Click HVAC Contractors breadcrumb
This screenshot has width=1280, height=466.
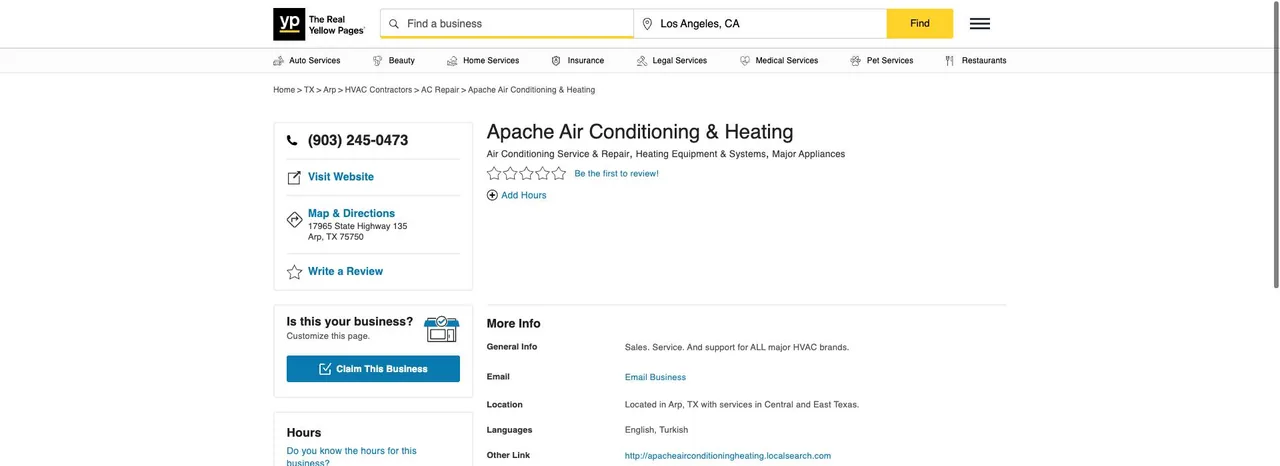tap(378, 90)
